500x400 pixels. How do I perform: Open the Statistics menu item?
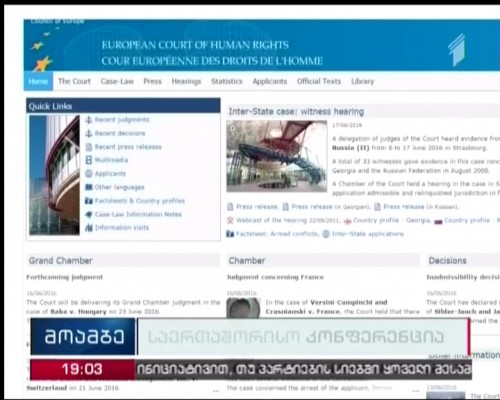[x=227, y=81]
